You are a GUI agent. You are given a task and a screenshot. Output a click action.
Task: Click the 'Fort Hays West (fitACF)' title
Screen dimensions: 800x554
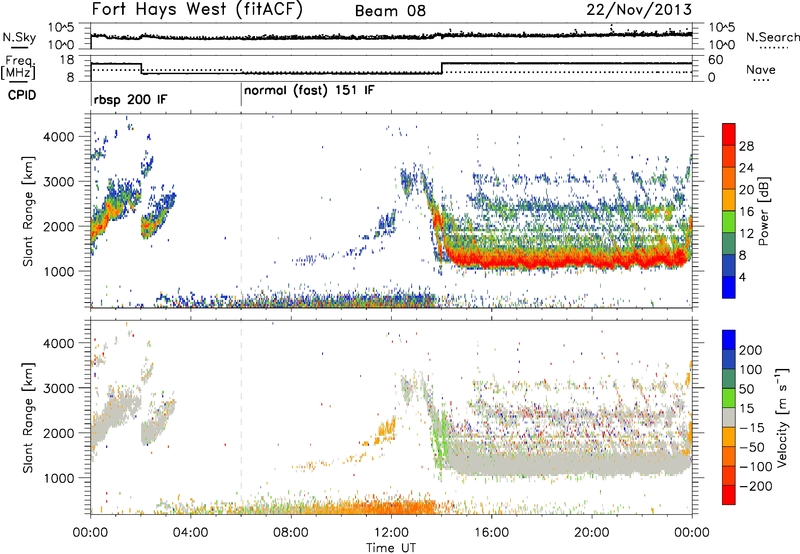pos(196,10)
